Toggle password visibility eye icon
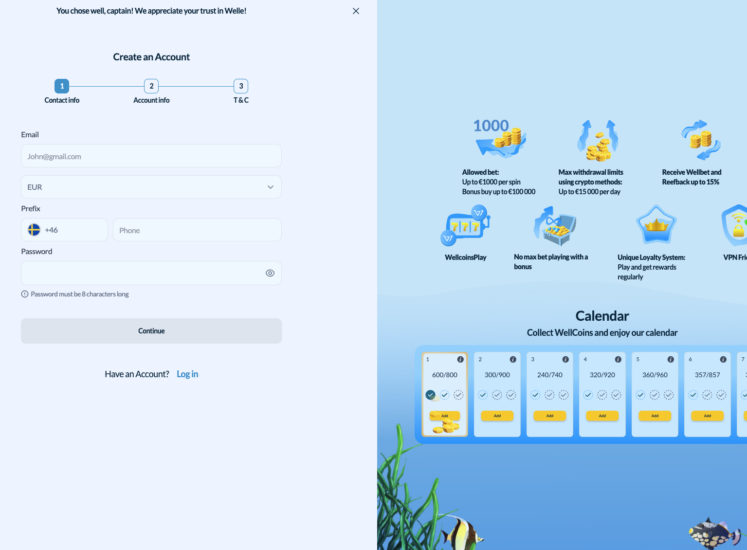 pyautogui.click(x=270, y=273)
